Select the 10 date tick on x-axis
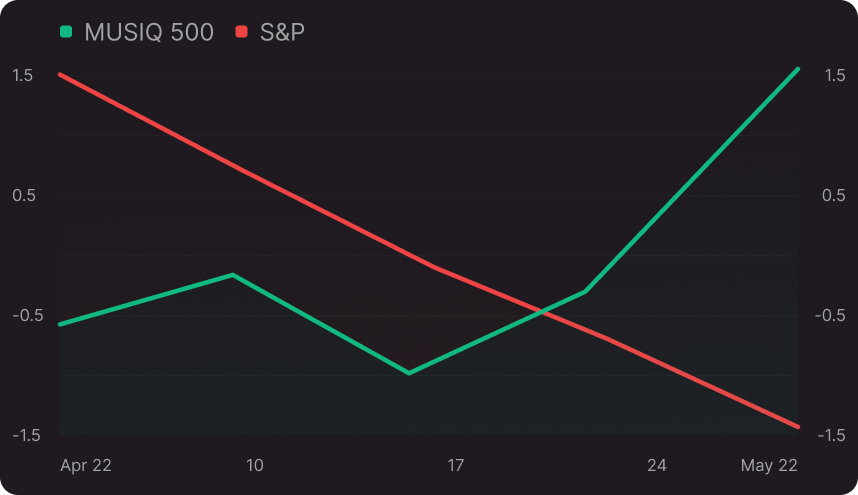 [x=255, y=465]
